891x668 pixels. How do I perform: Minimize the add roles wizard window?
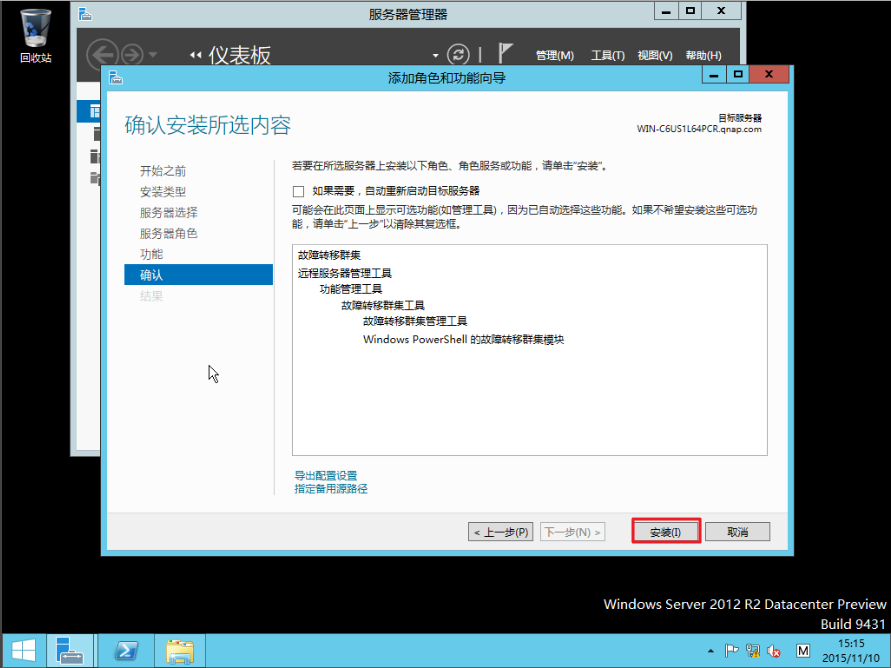pyautogui.click(x=714, y=74)
